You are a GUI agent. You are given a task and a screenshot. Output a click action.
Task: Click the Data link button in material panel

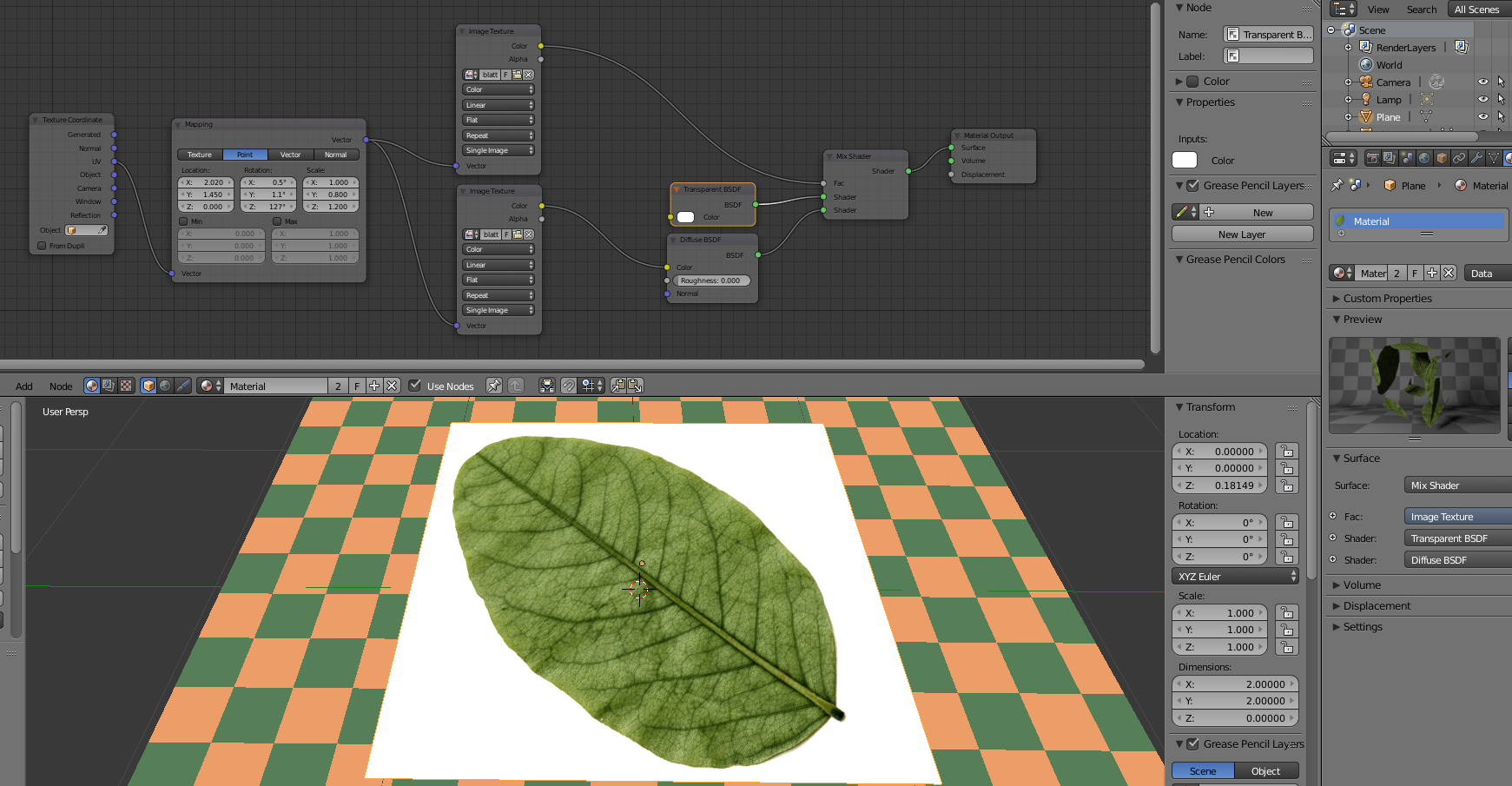coord(1488,274)
